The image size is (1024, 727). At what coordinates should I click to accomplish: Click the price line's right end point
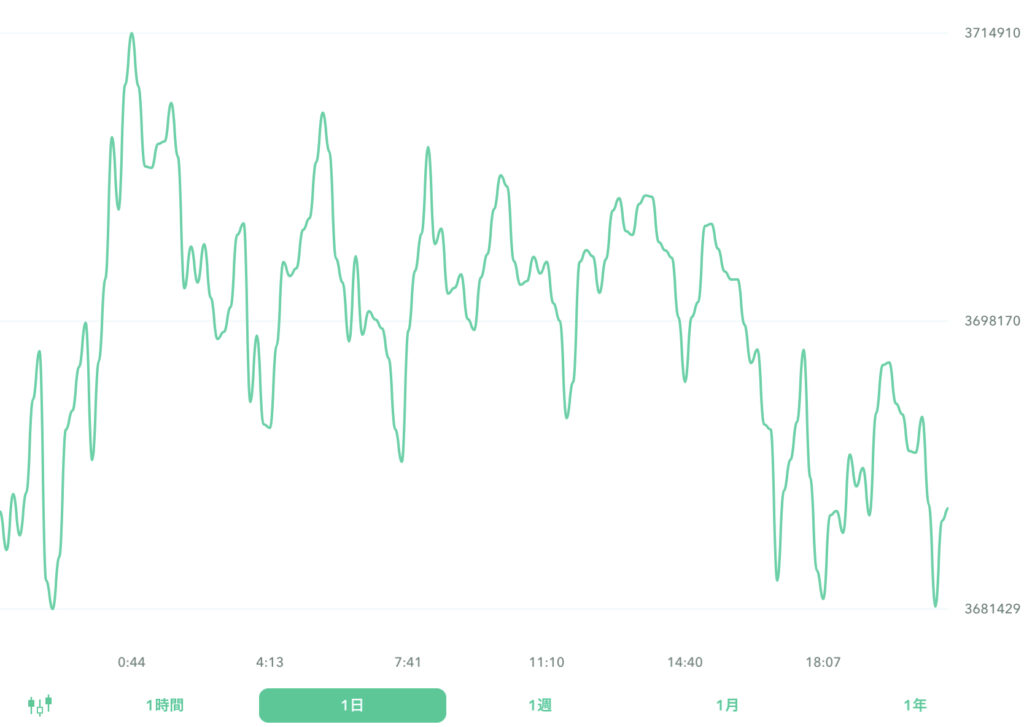pyautogui.click(x=946, y=509)
